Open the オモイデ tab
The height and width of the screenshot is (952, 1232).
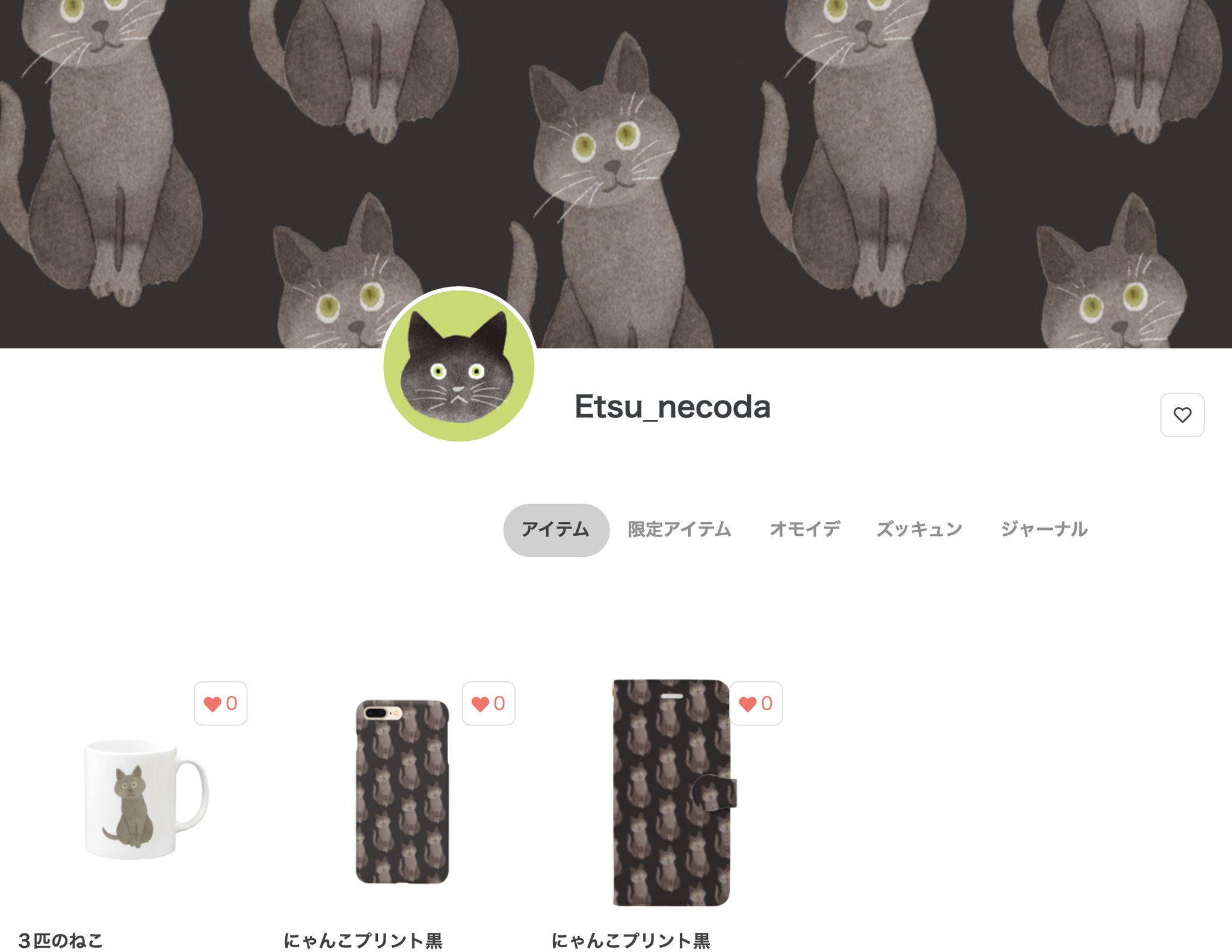(x=805, y=530)
